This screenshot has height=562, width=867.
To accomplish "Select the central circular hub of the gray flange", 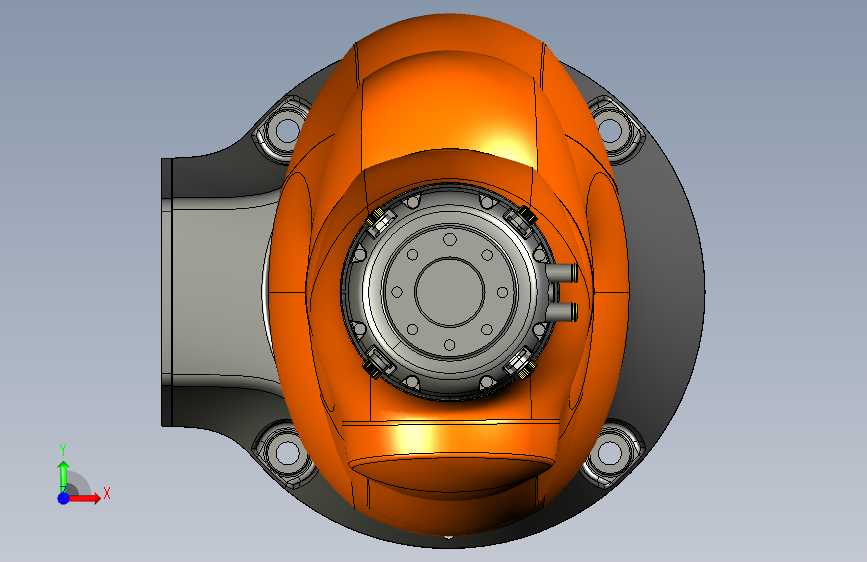I will point(450,292).
